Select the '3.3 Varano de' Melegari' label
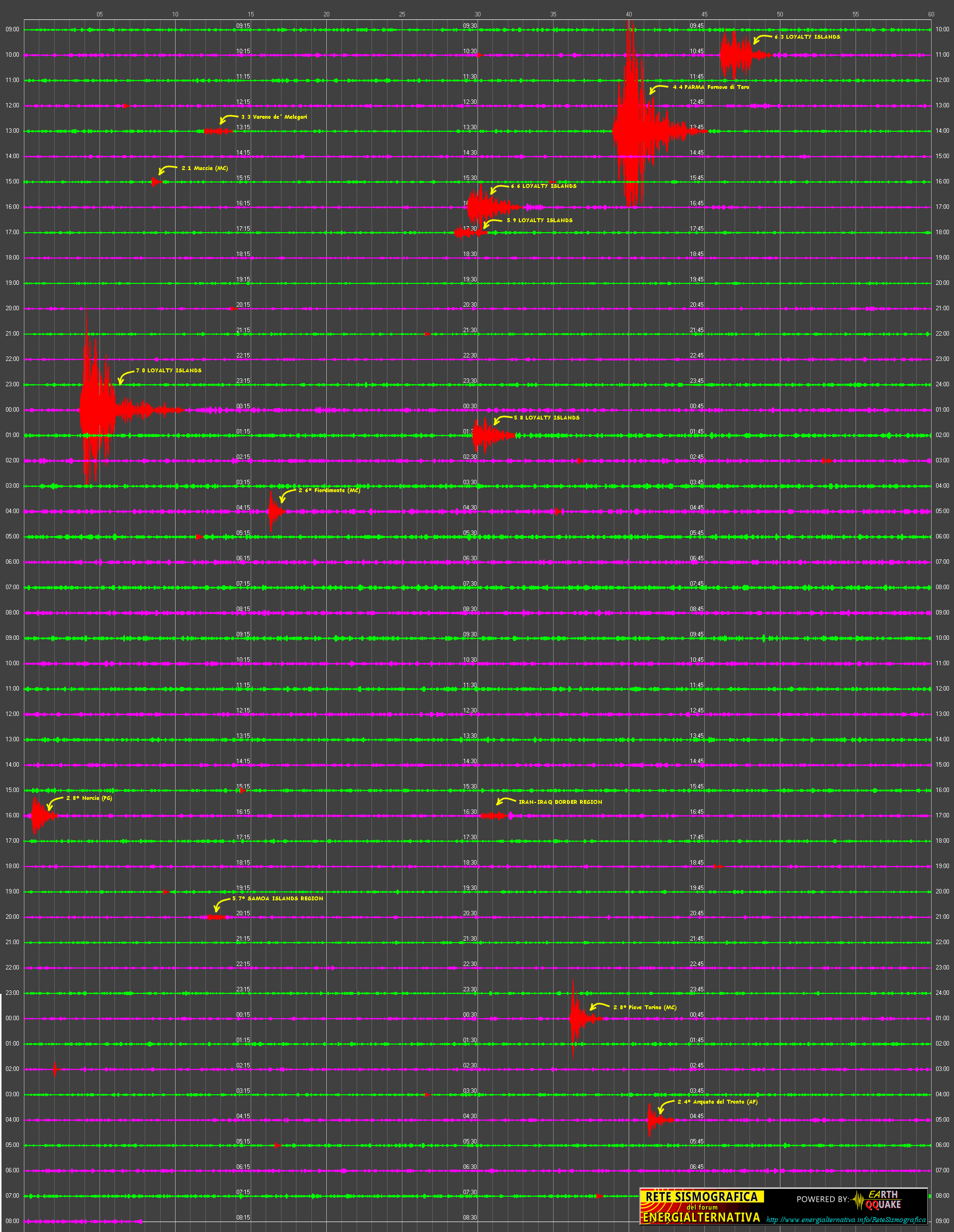Screen dimensions: 954x1232 coord(275,117)
